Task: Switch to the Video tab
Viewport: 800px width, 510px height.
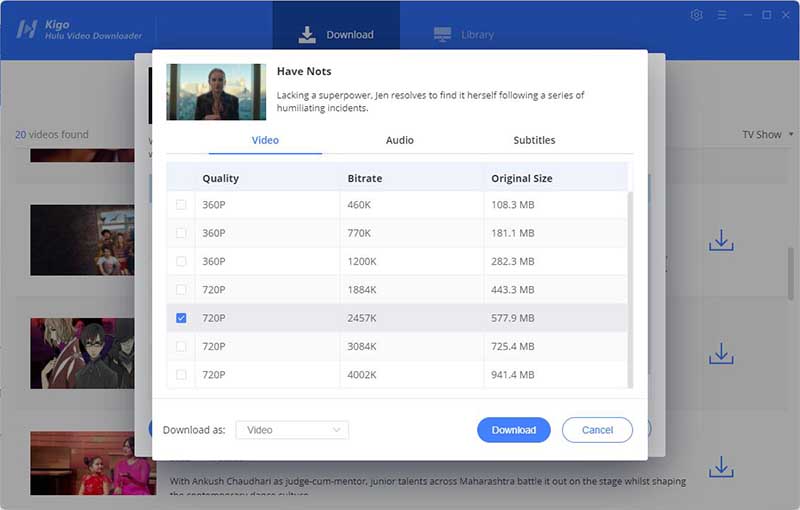Action: [x=265, y=140]
